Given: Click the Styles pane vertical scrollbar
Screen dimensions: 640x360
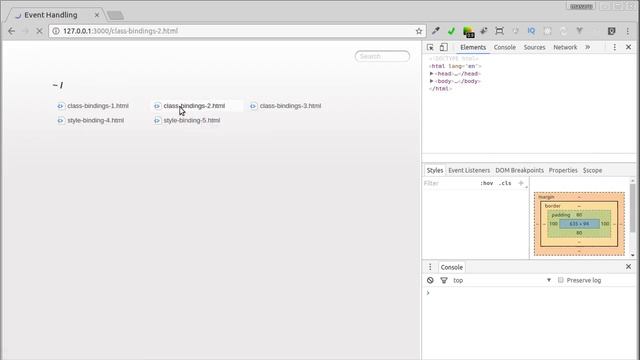Looking at the screenshot, I should tap(633, 208).
